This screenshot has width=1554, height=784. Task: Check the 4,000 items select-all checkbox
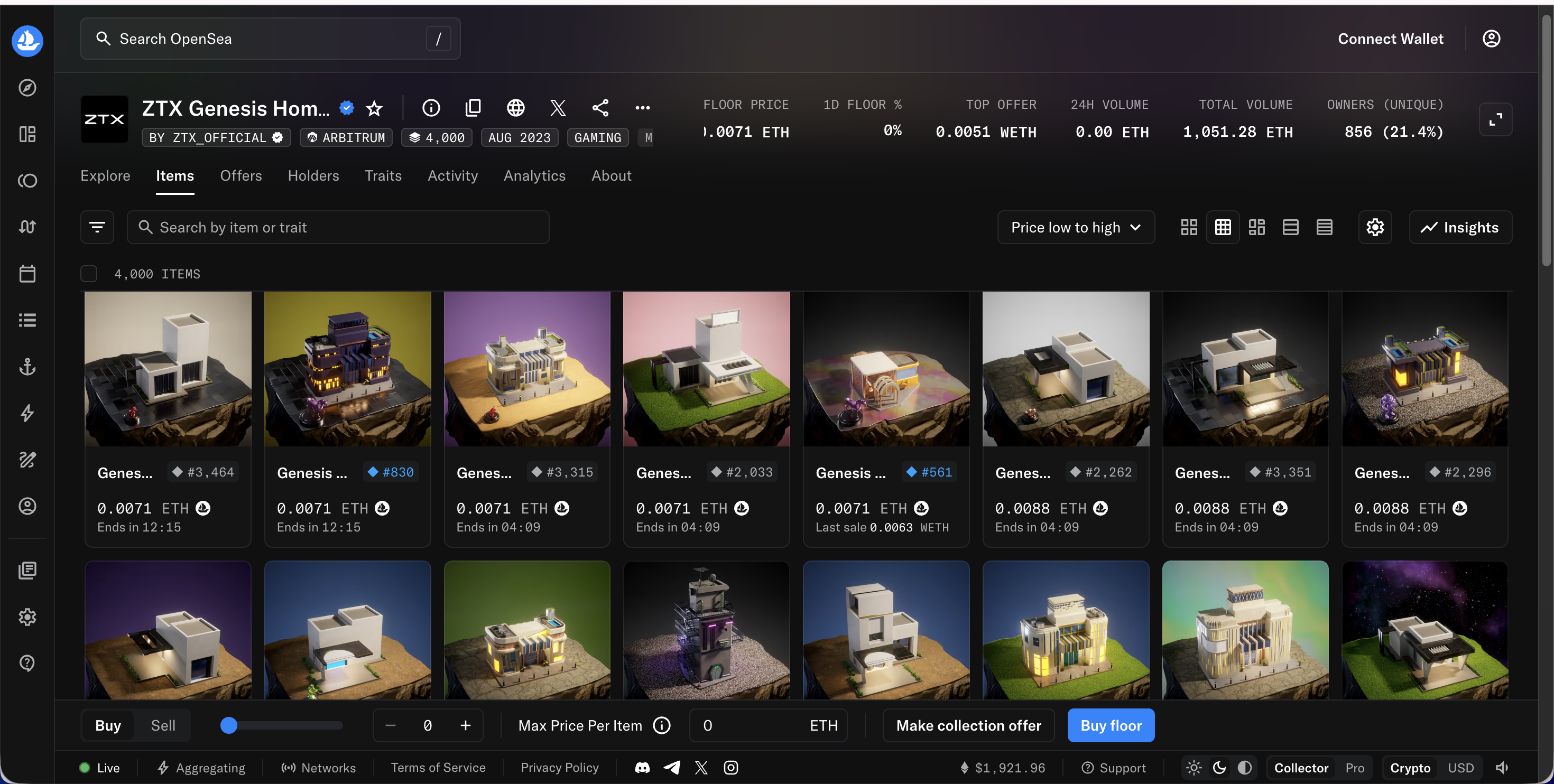[89, 274]
